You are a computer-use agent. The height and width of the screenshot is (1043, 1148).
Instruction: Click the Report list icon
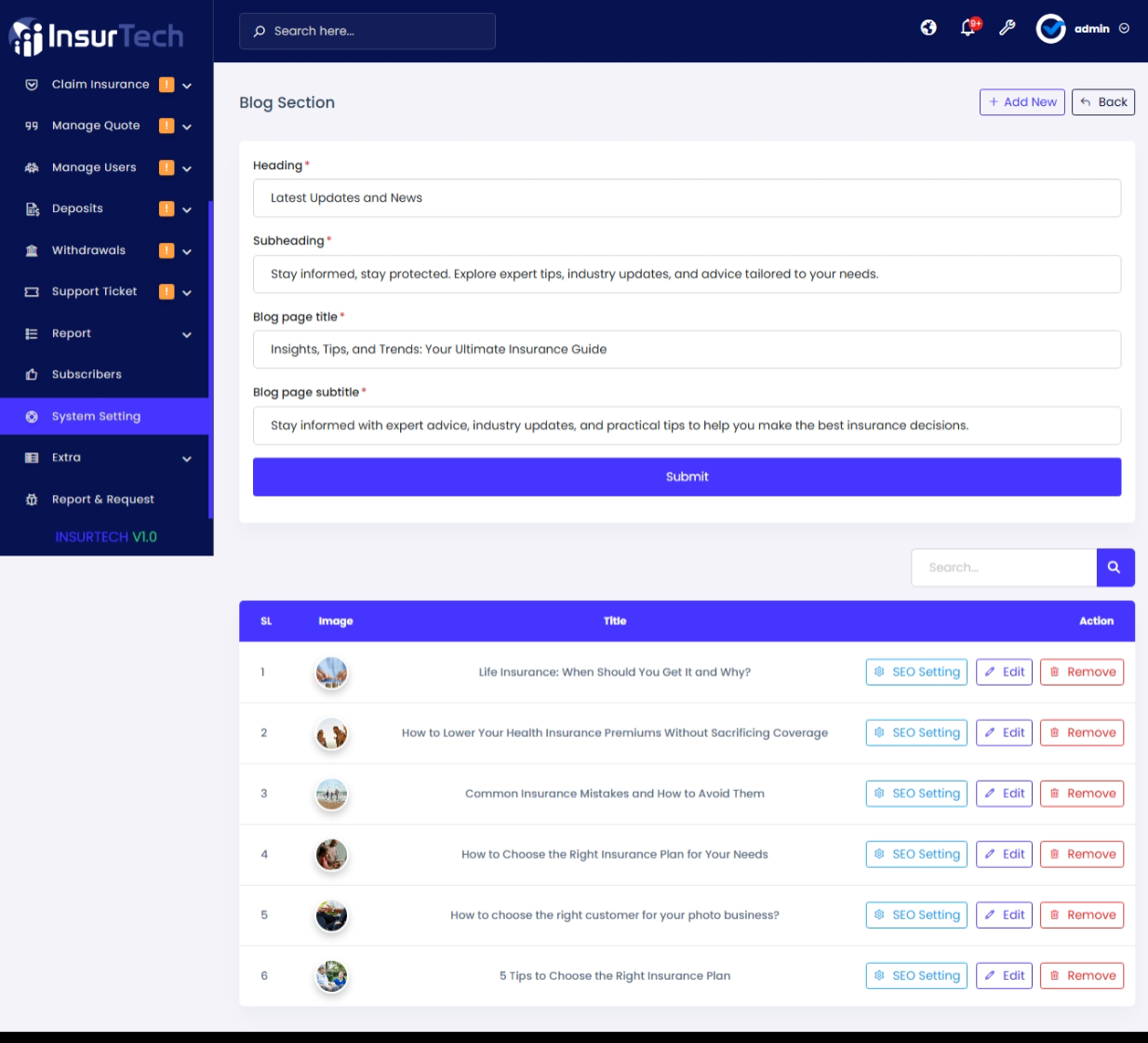[x=32, y=333]
